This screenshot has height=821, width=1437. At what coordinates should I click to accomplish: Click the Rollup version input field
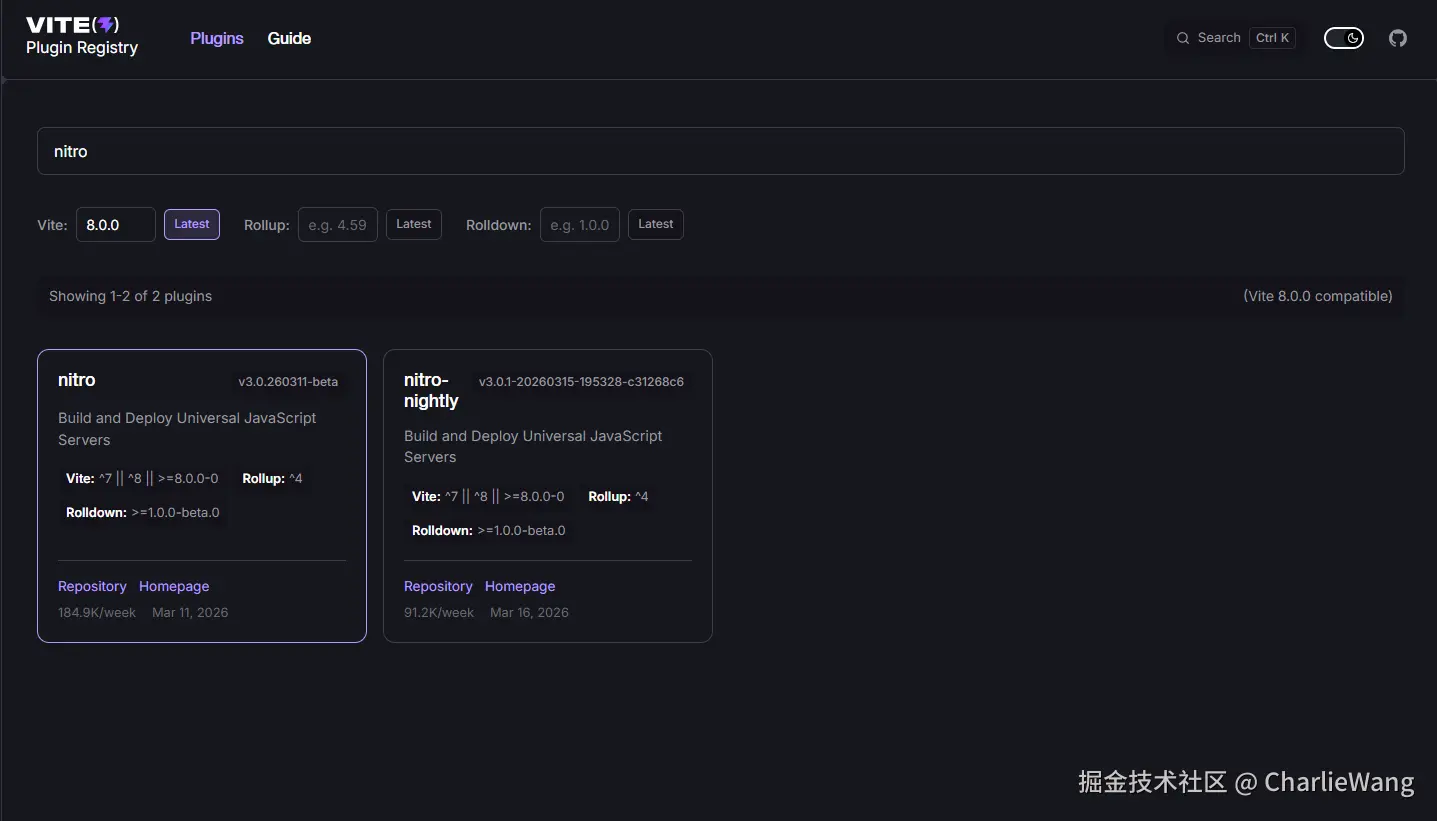pyautogui.click(x=338, y=225)
